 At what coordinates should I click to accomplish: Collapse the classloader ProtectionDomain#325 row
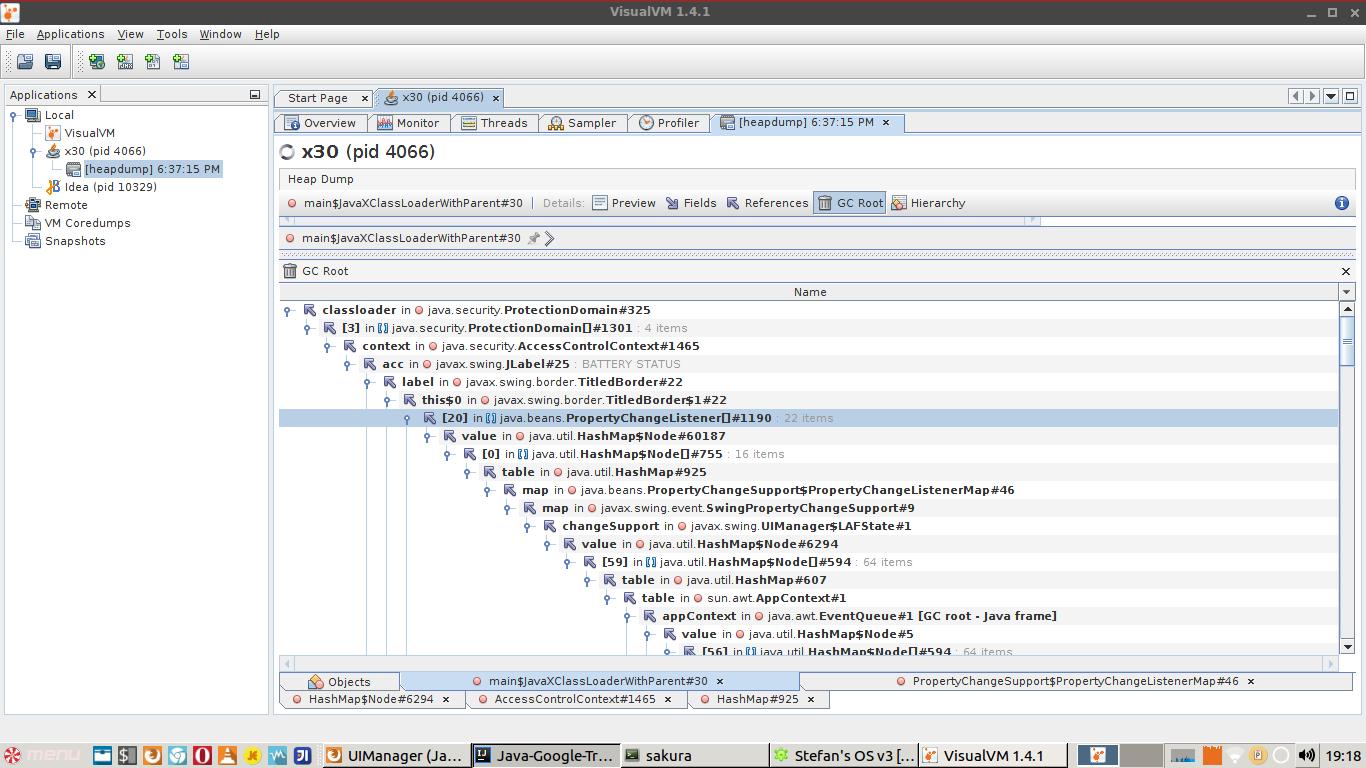tap(288, 311)
